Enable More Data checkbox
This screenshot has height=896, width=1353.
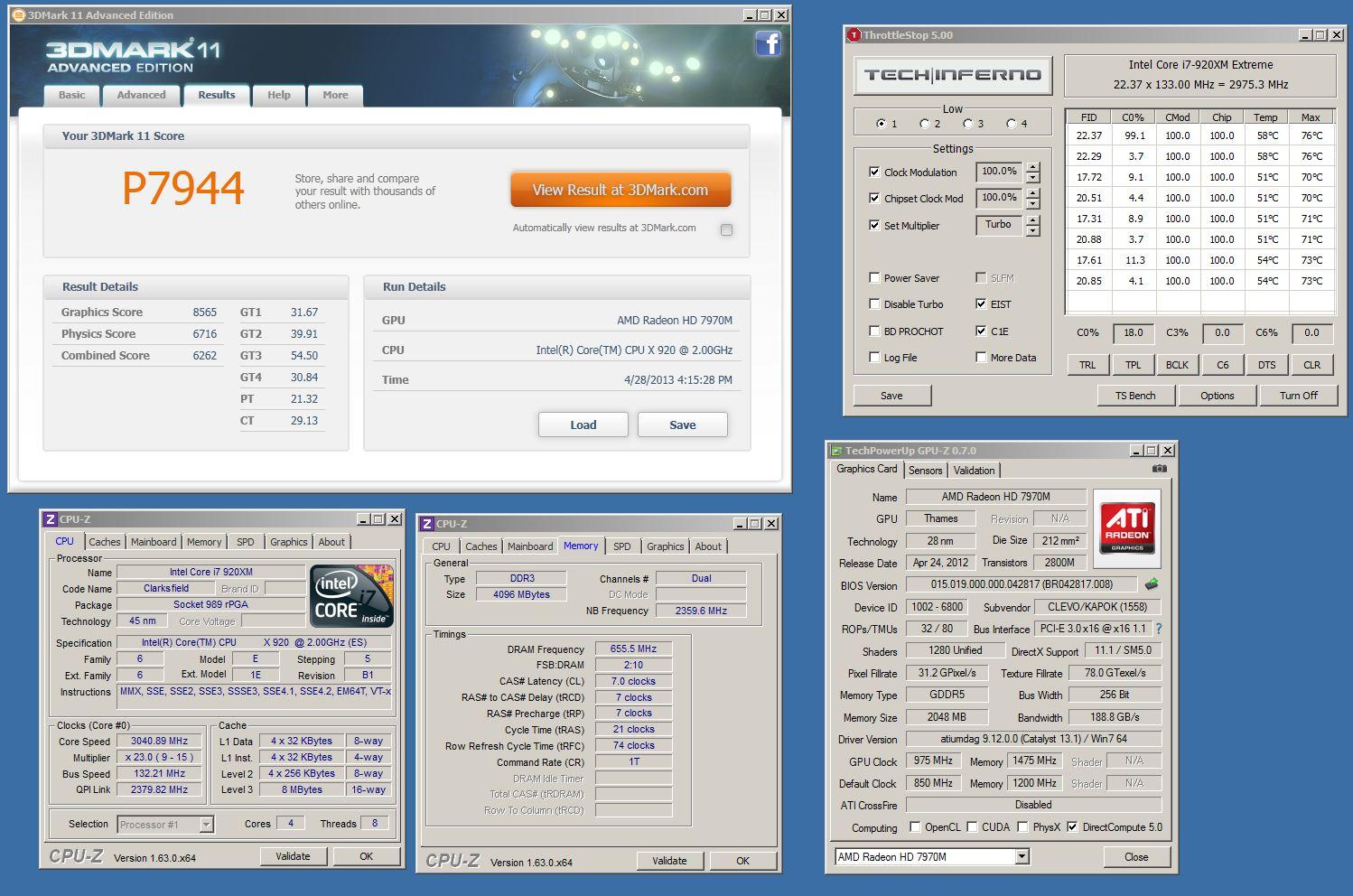click(x=981, y=357)
